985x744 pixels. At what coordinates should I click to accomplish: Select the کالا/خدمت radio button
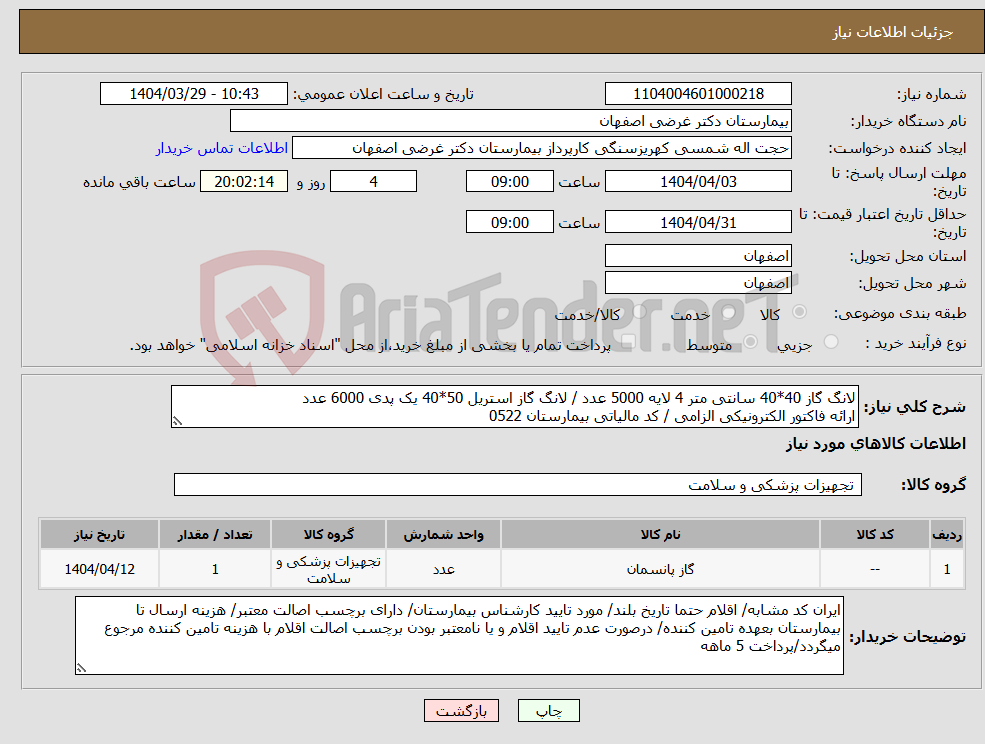(639, 312)
